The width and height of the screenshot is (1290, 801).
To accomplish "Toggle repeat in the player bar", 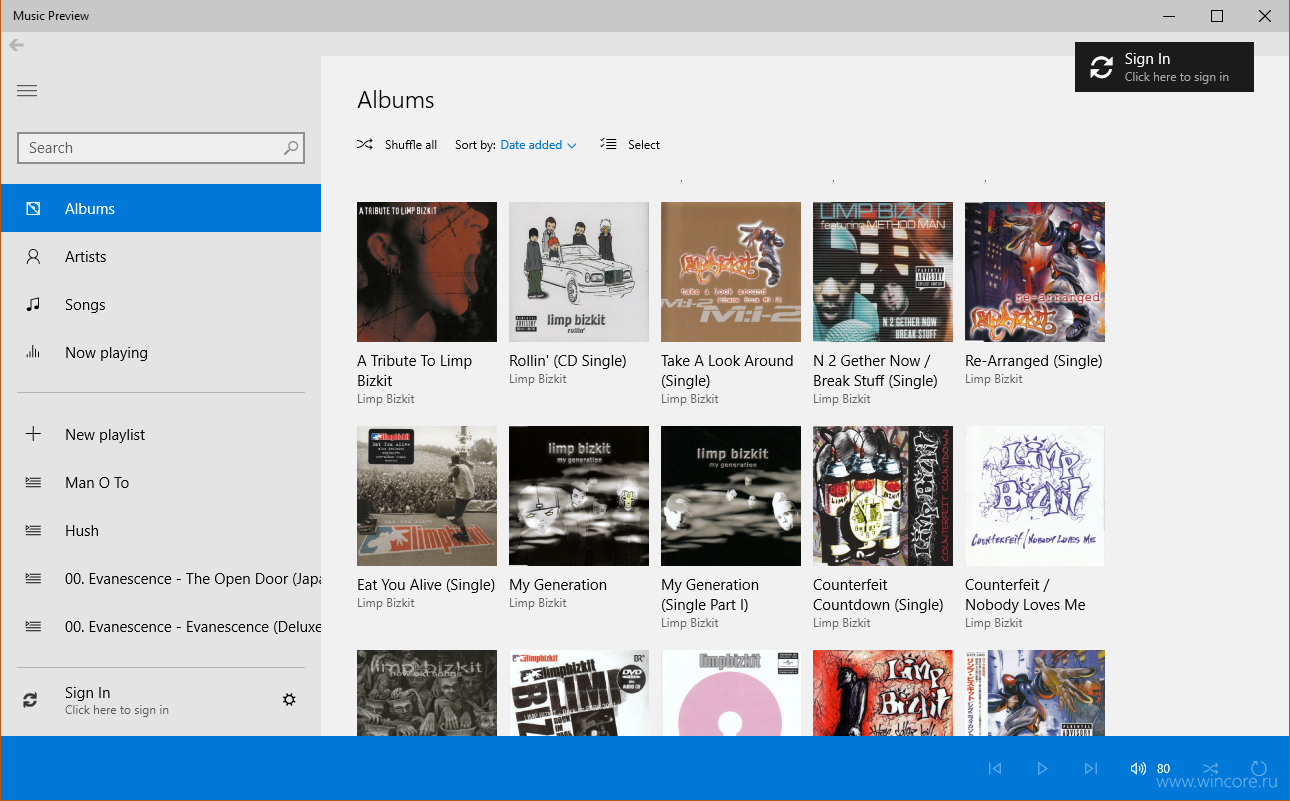I will (x=1258, y=769).
